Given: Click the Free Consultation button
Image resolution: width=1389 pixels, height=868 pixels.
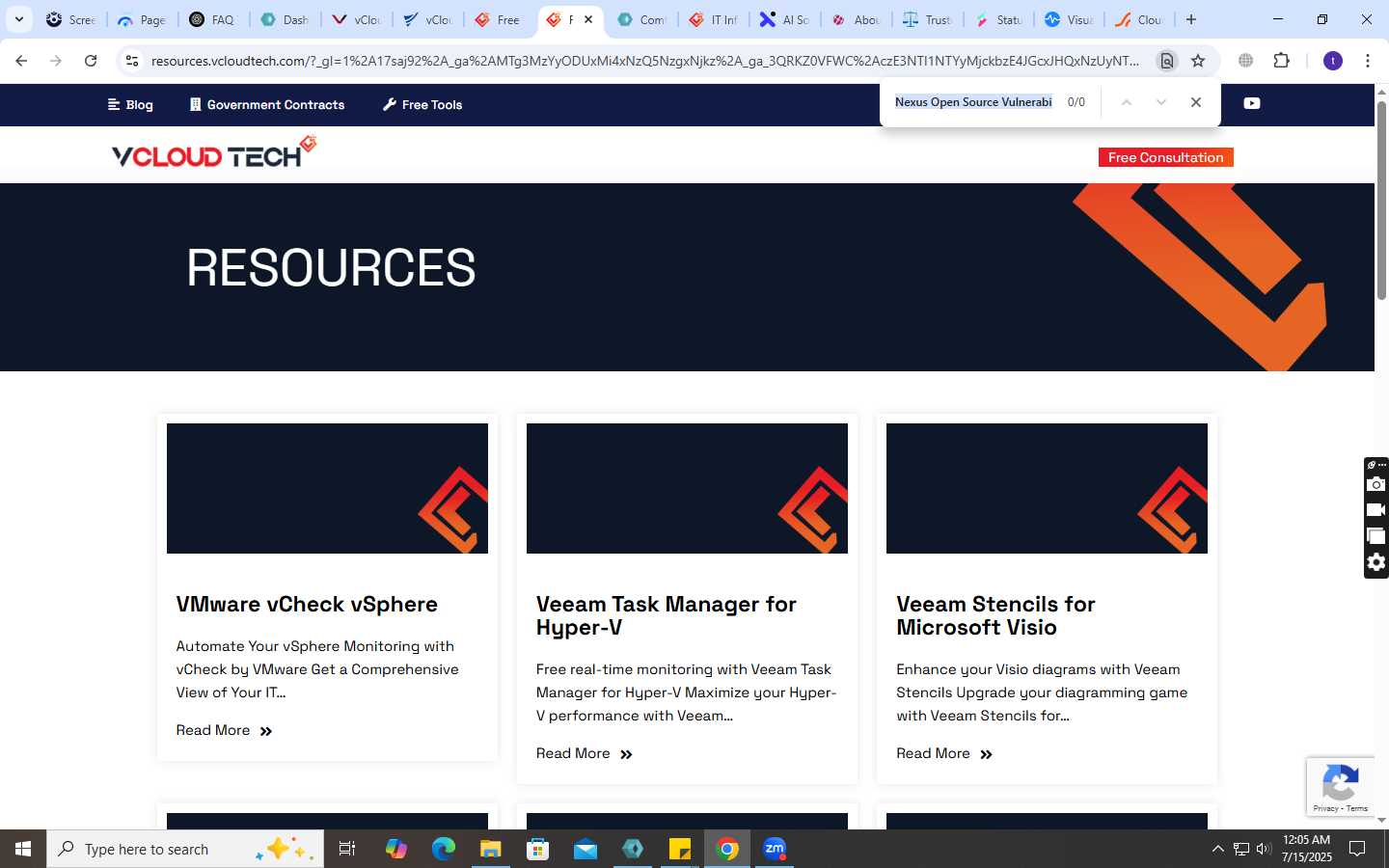Looking at the screenshot, I should click(x=1165, y=157).
